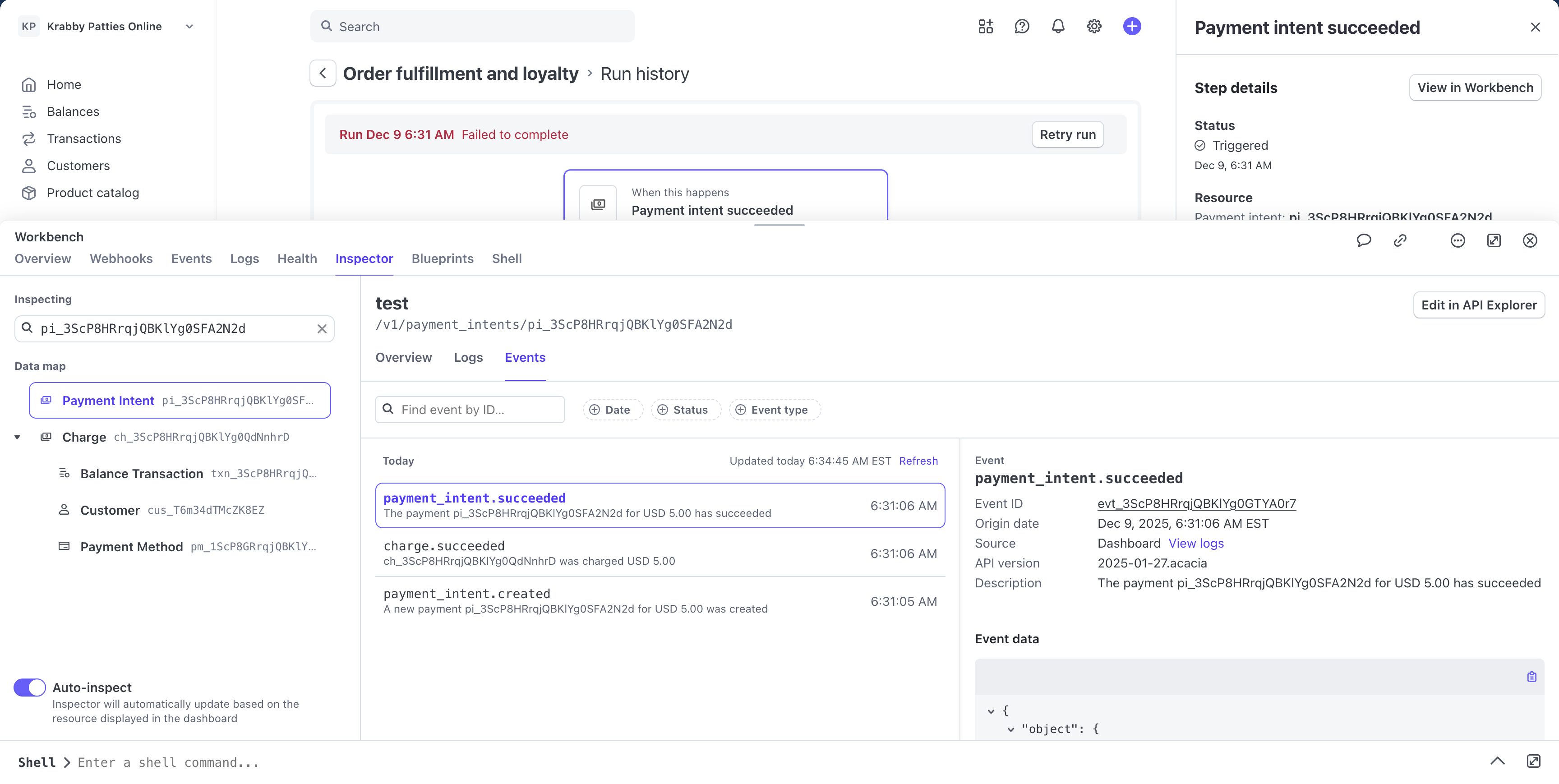This screenshot has width=1559, height=784.
Task: Open the dashboard settings gear
Action: point(1093,26)
